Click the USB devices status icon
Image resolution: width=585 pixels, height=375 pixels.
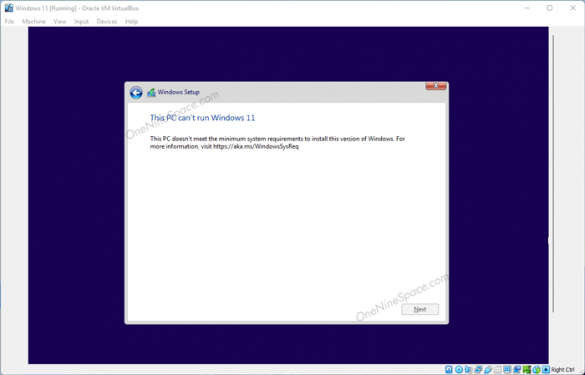pyautogui.click(x=488, y=369)
